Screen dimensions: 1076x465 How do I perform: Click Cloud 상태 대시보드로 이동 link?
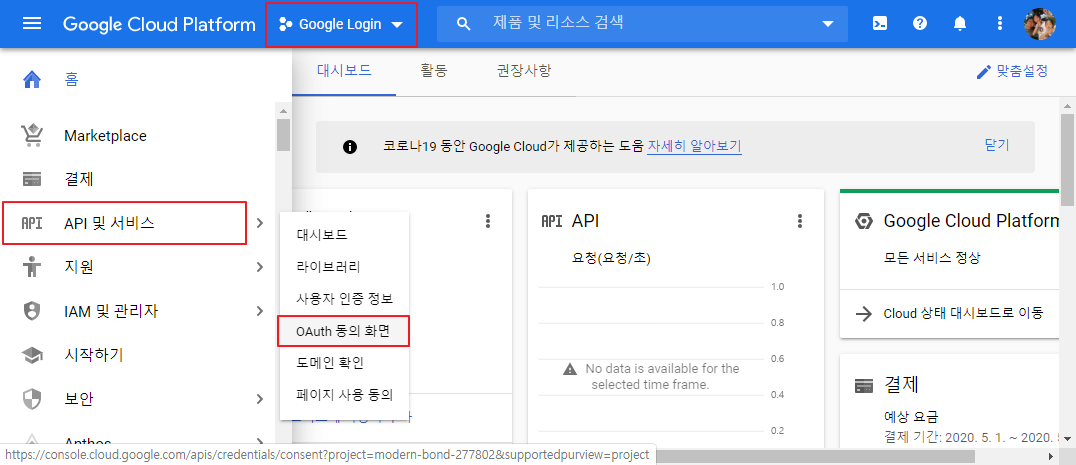tap(963, 313)
